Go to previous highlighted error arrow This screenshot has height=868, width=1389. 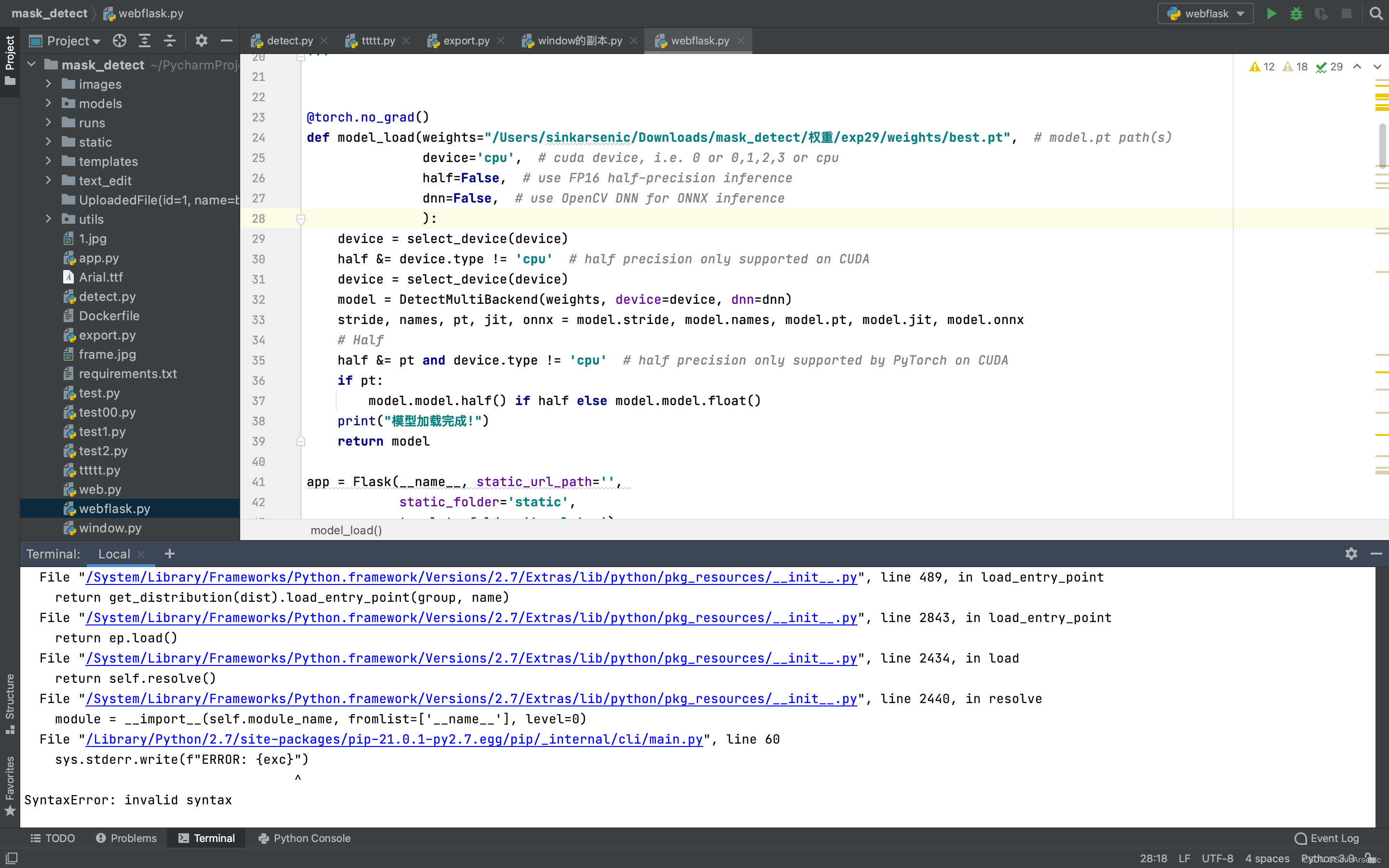pos(1357,67)
